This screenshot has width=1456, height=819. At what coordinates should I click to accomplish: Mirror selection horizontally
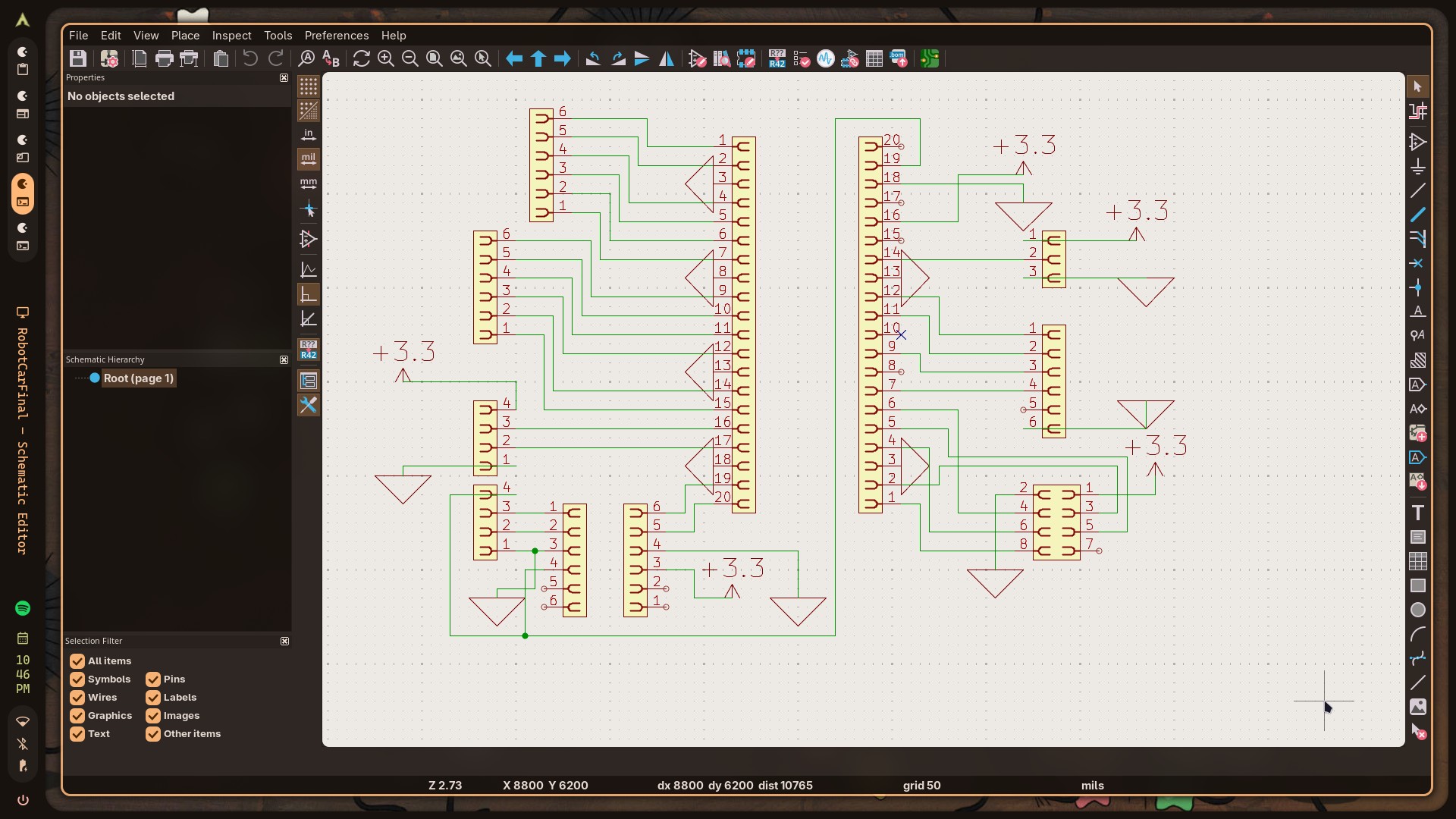click(x=667, y=58)
